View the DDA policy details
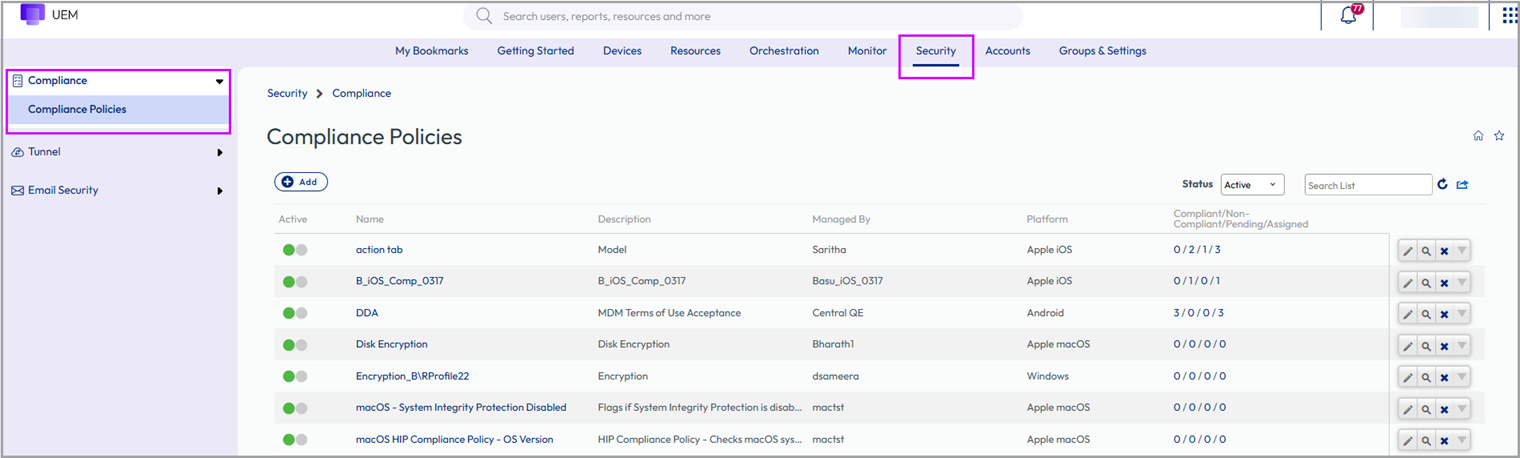The height and width of the screenshot is (458, 1520). click(x=1426, y=314)
